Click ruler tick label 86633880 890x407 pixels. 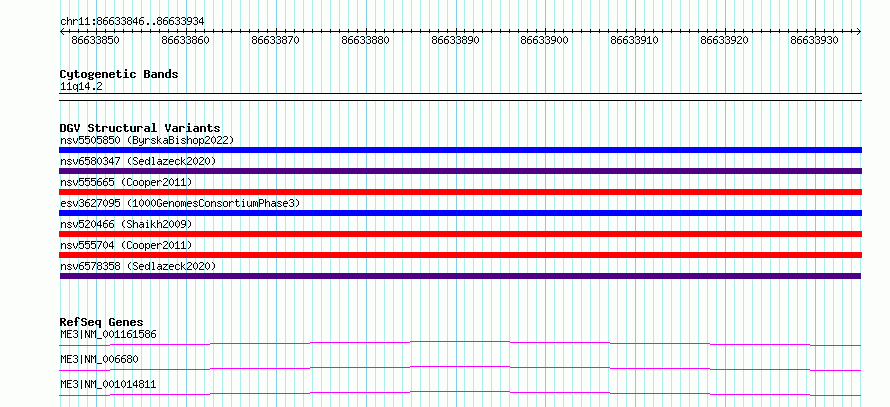coord(366,40)
